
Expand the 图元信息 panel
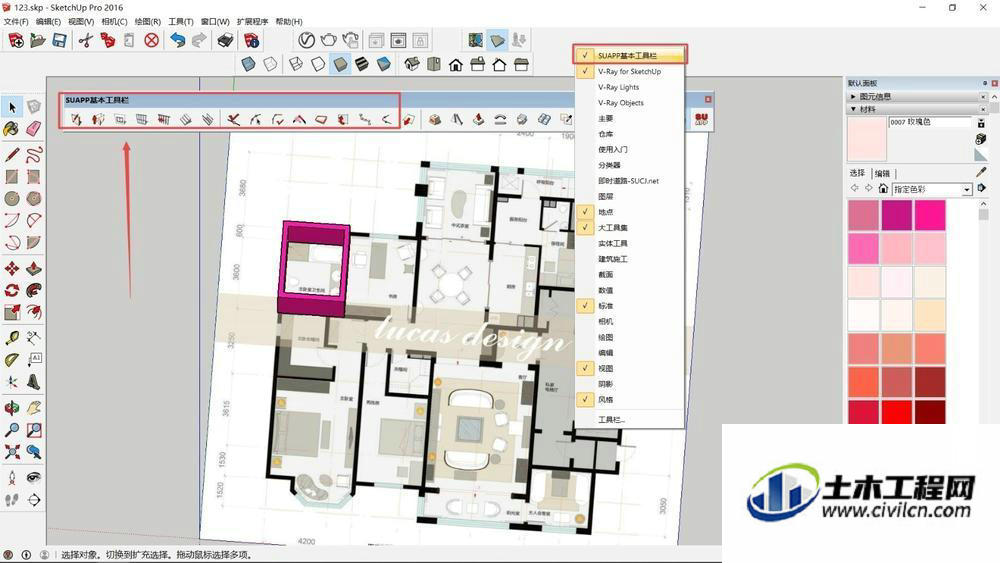click(x=853, y=96)
